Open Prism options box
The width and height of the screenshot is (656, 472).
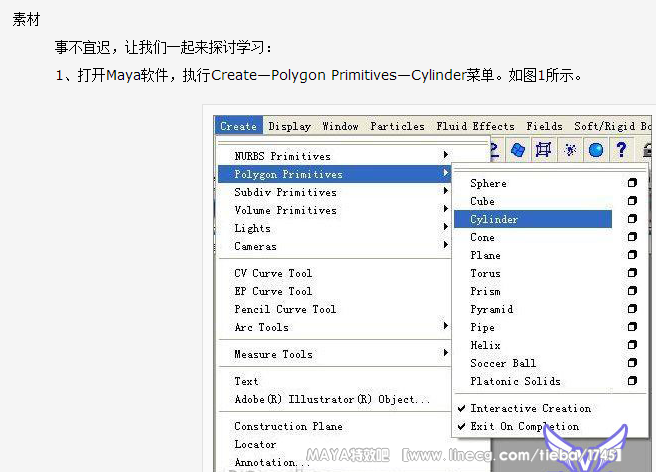(x=632, y=290)
